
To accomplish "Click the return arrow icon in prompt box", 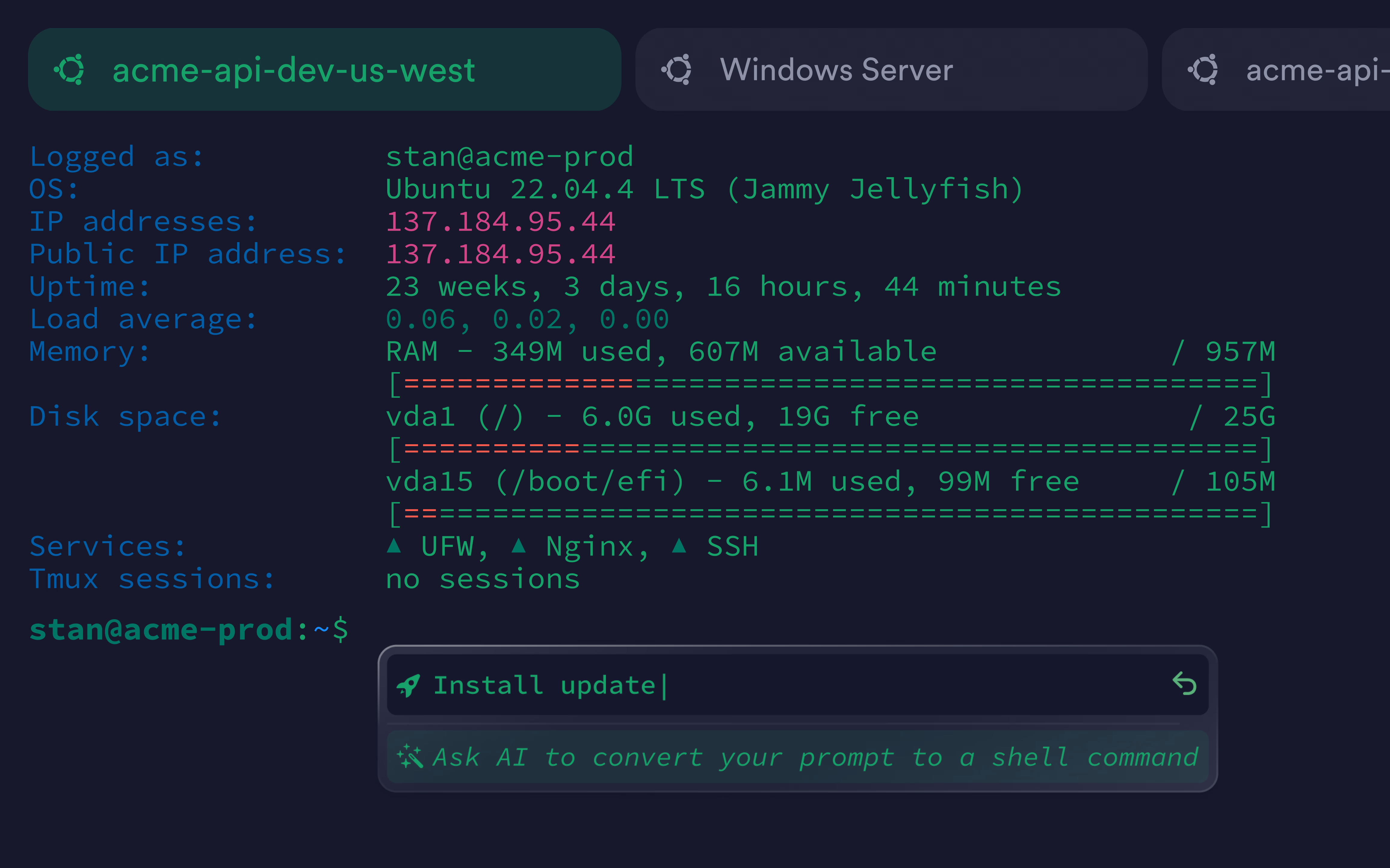I will coord(1185,684).
